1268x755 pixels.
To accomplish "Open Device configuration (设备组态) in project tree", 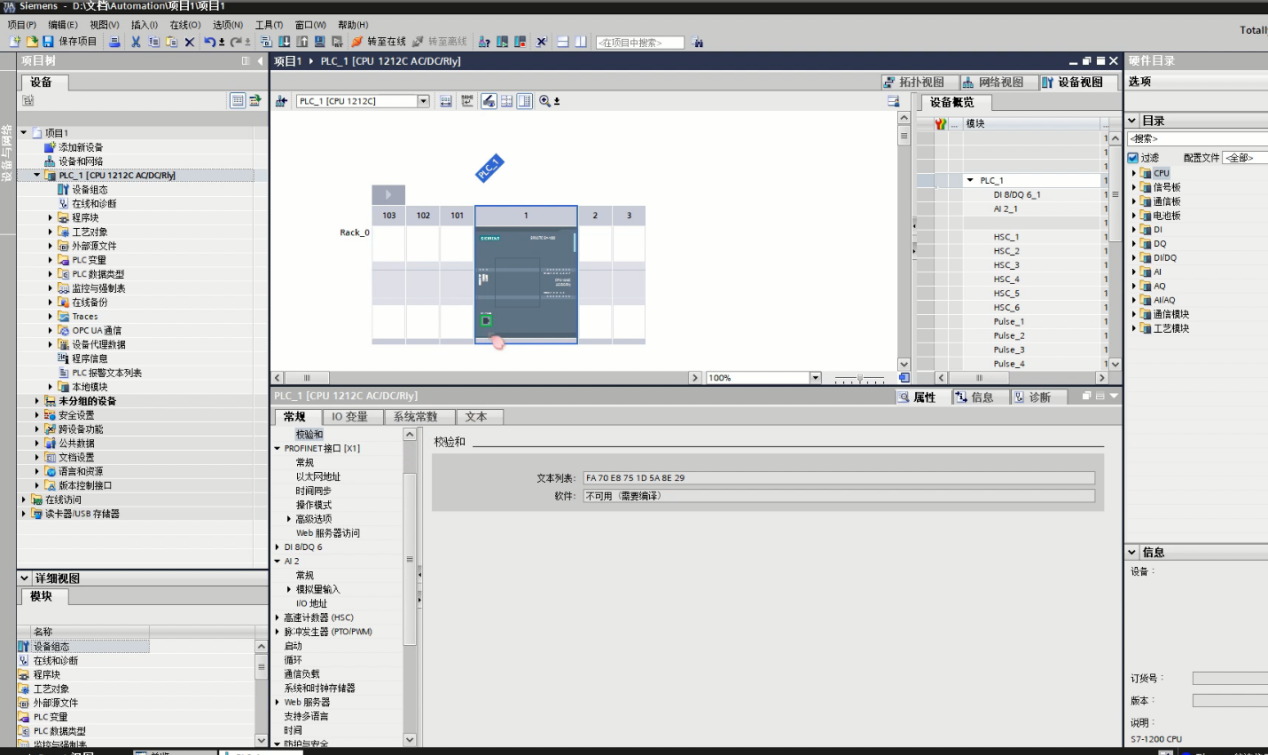I will 89,189.
